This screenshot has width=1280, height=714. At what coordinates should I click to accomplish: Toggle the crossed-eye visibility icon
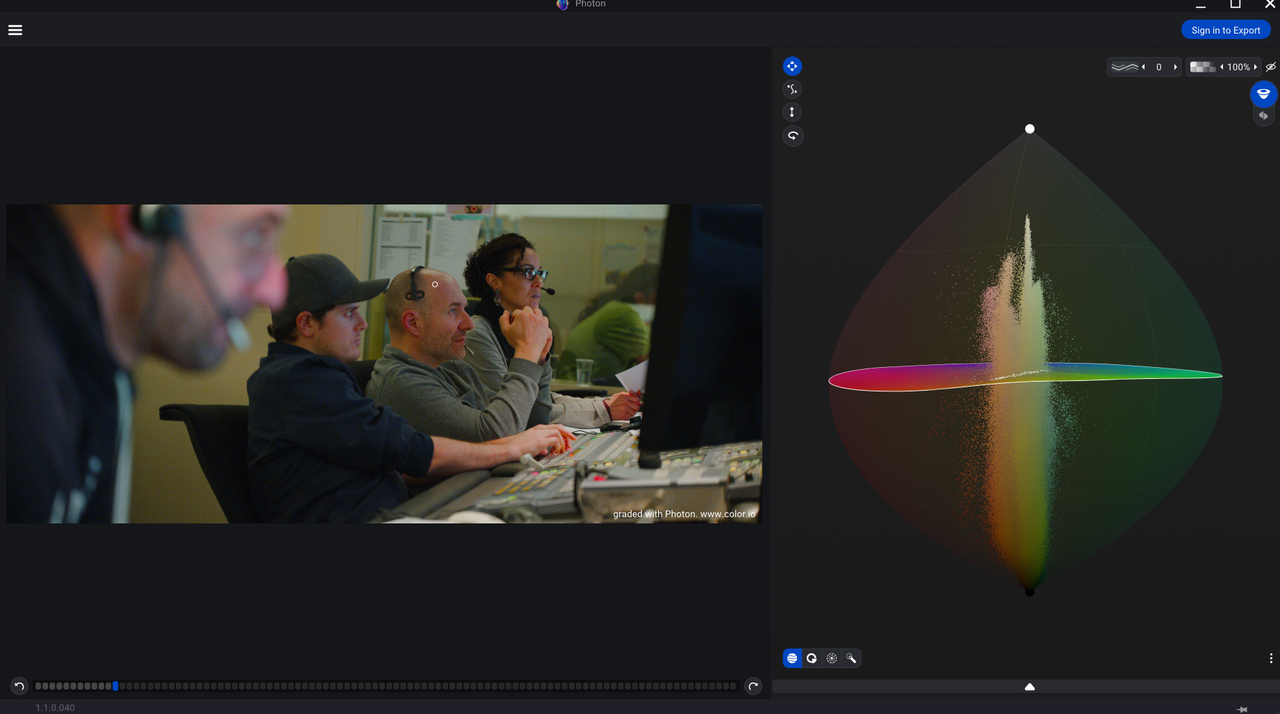pos(1271,67)
